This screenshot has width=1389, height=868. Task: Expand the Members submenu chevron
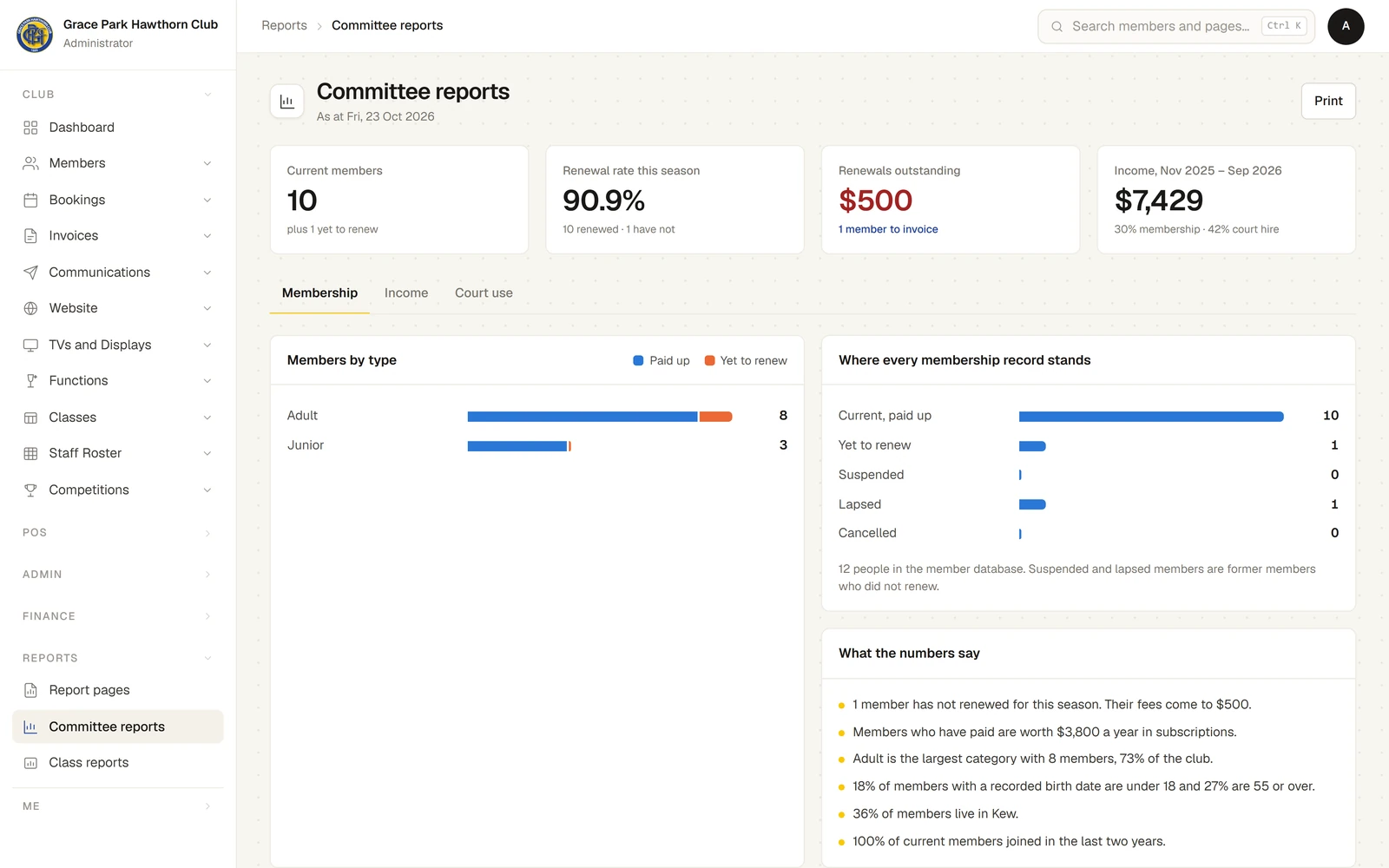(207, 163)
